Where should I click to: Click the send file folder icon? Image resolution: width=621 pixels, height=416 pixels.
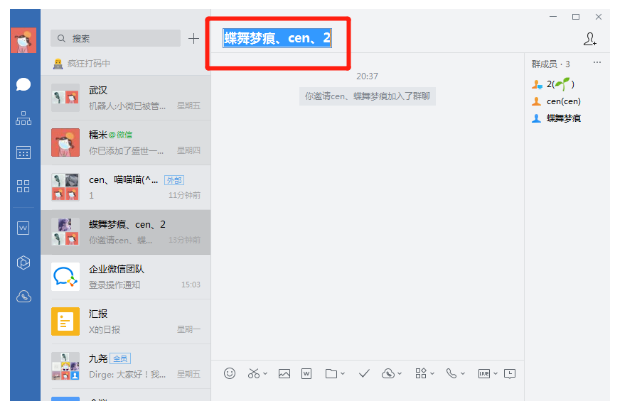pyautogui.click(x=331, y=373)
